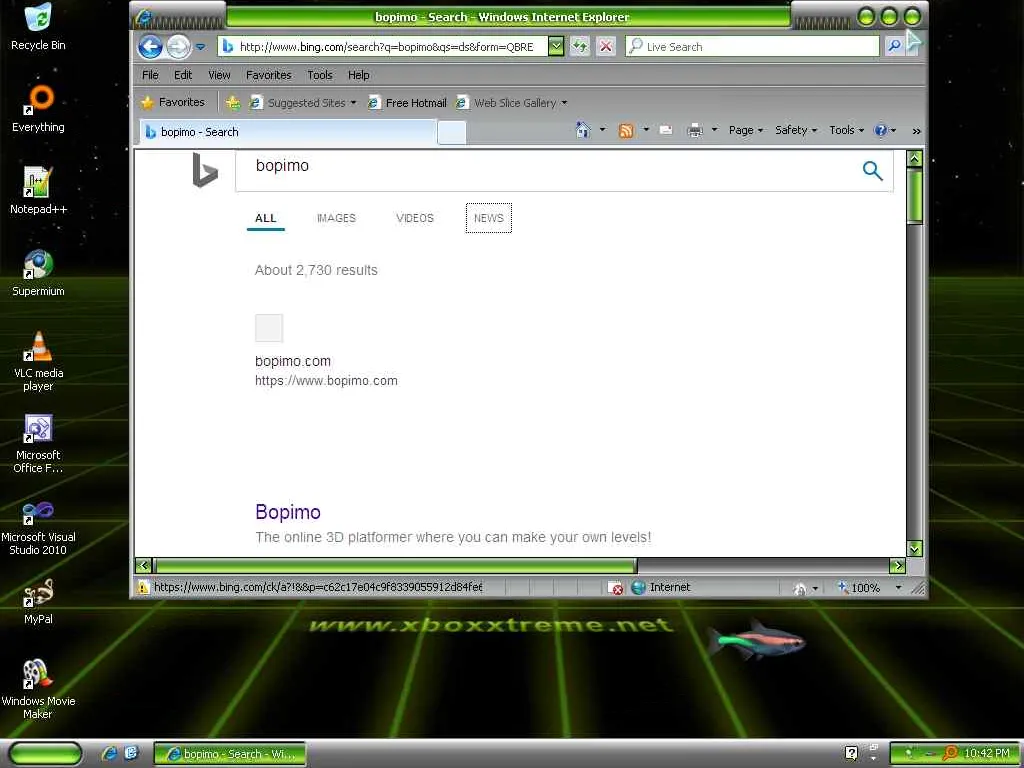Open the File menu

click(150, 75)
